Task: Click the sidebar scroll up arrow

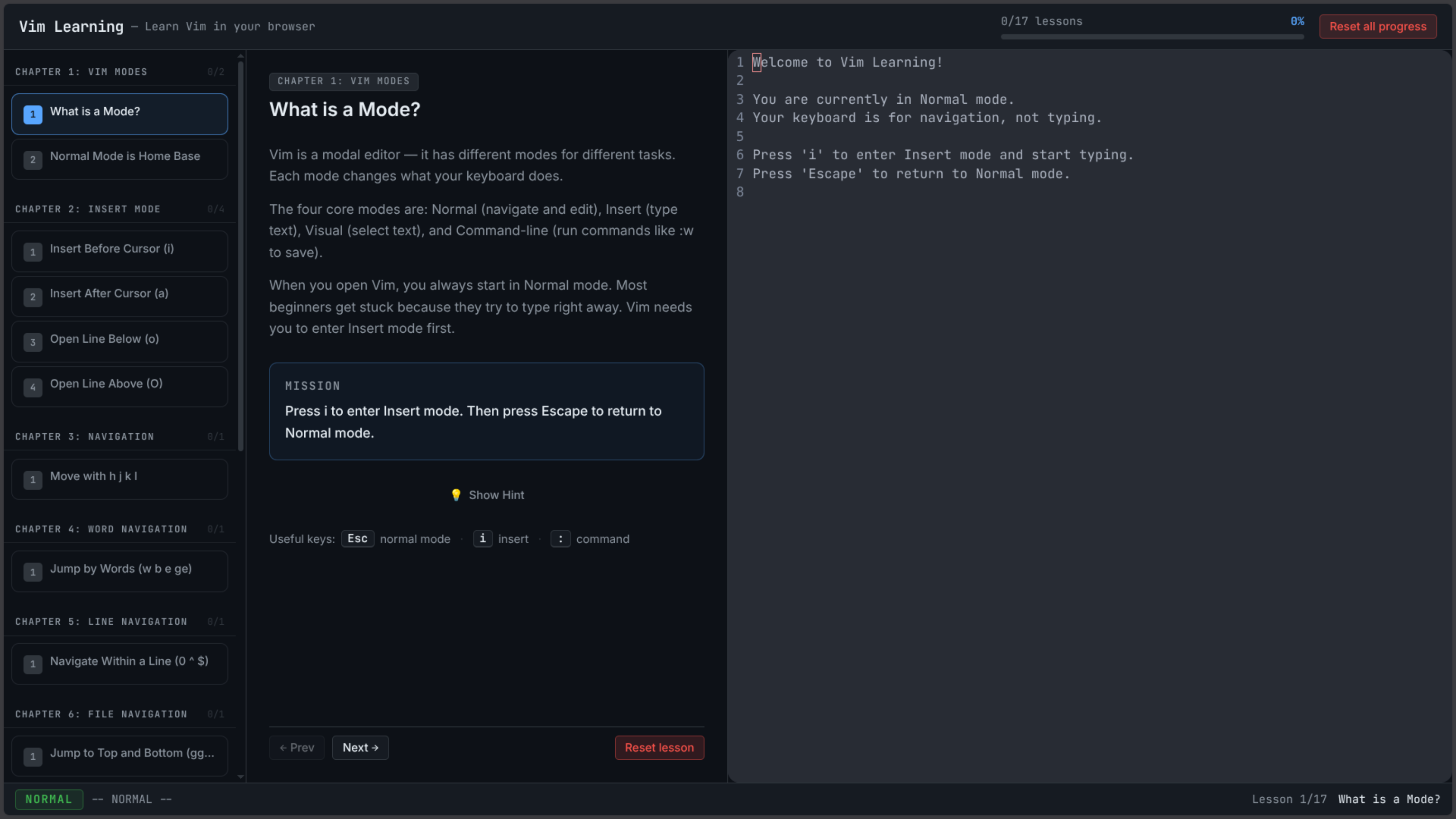Action: [241, 56]
